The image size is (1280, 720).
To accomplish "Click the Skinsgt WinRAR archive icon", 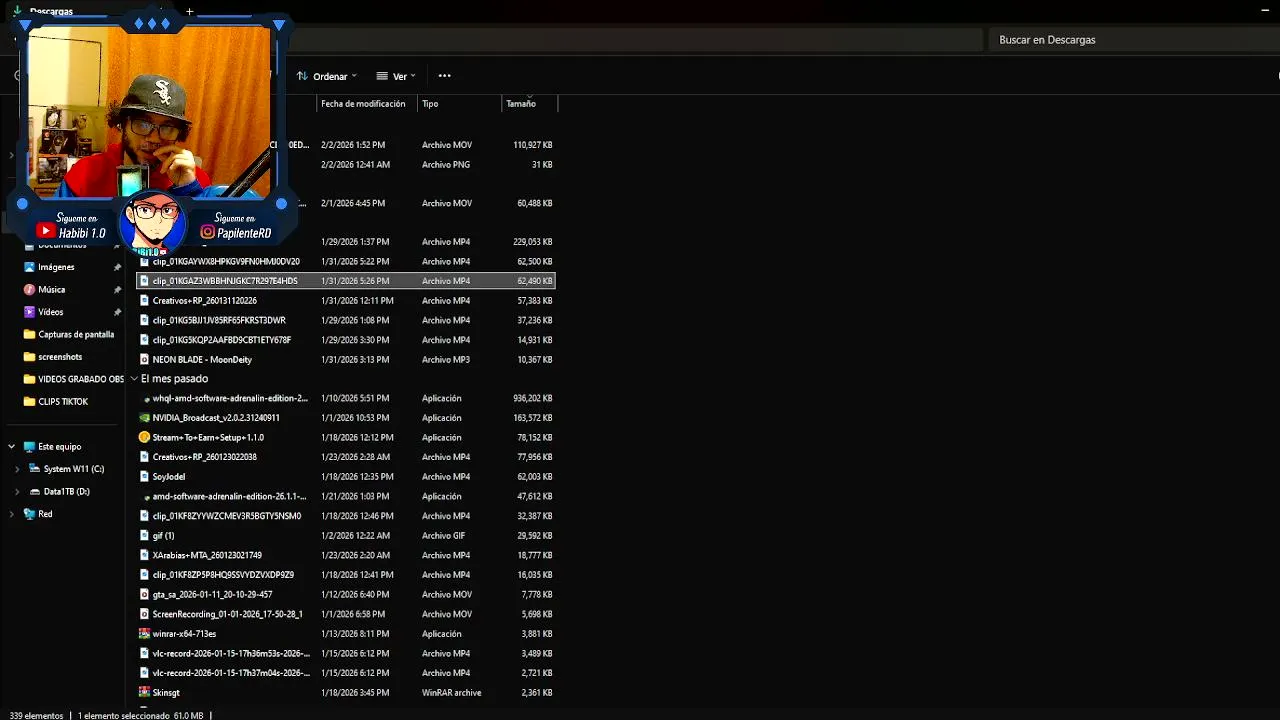I will point(144,692).
